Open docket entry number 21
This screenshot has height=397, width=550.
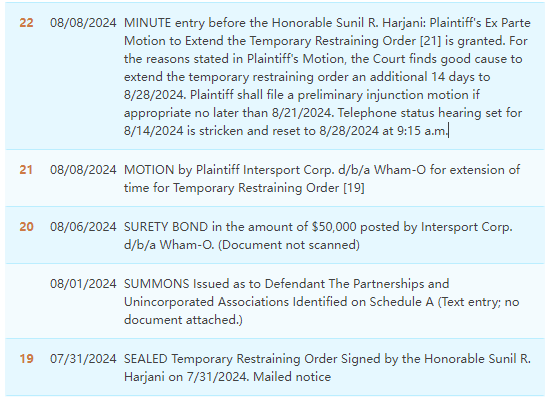[26, 170]
